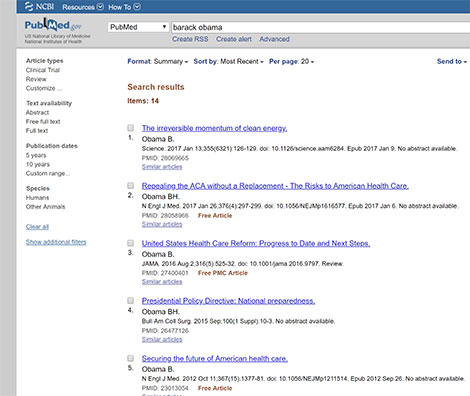Screen dimensions: 470x396
Task: Click the Clear all filters link
Action: point(37,227)
